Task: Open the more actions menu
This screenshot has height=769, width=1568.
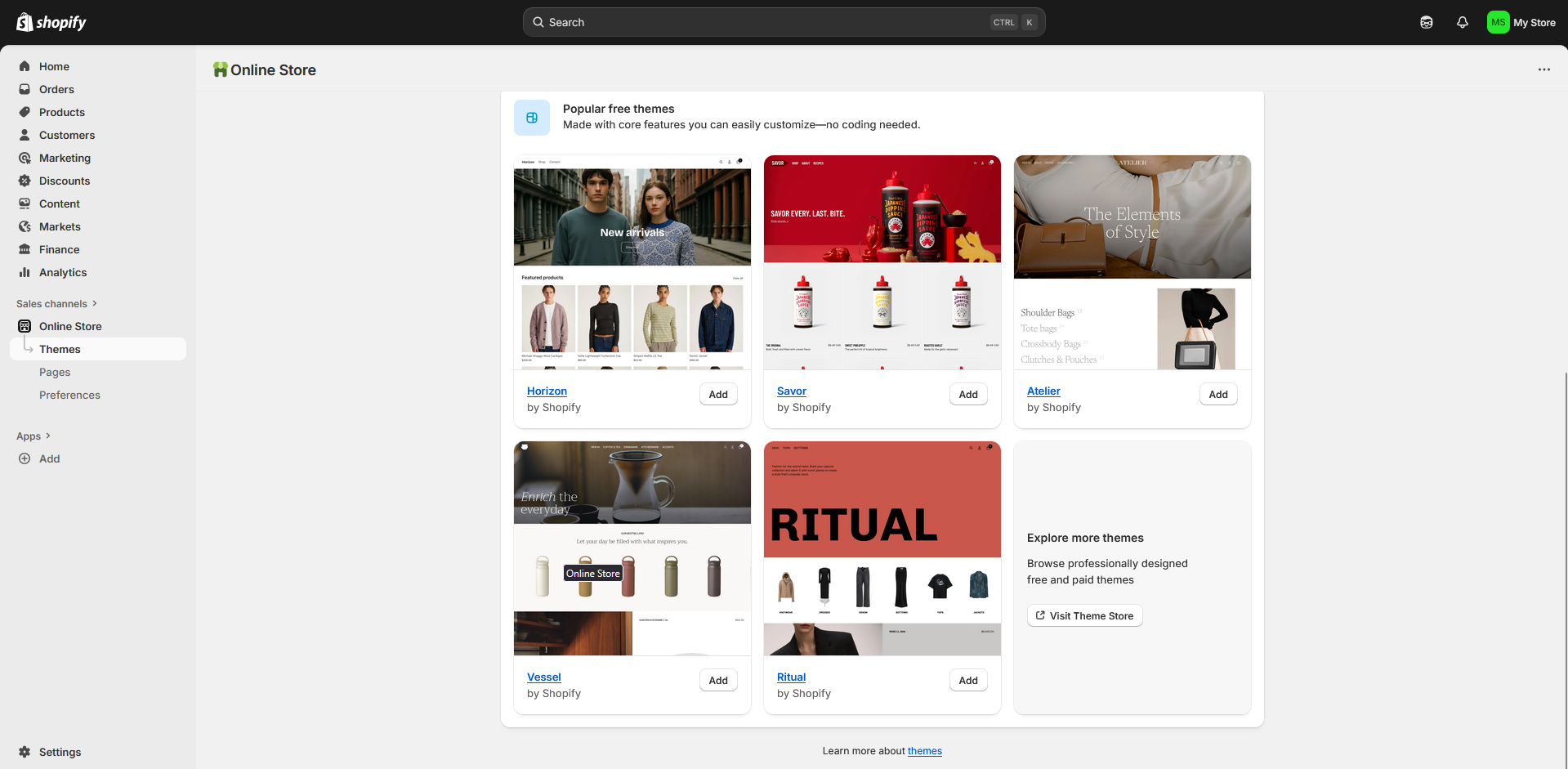Action: tap(1543, 69)
